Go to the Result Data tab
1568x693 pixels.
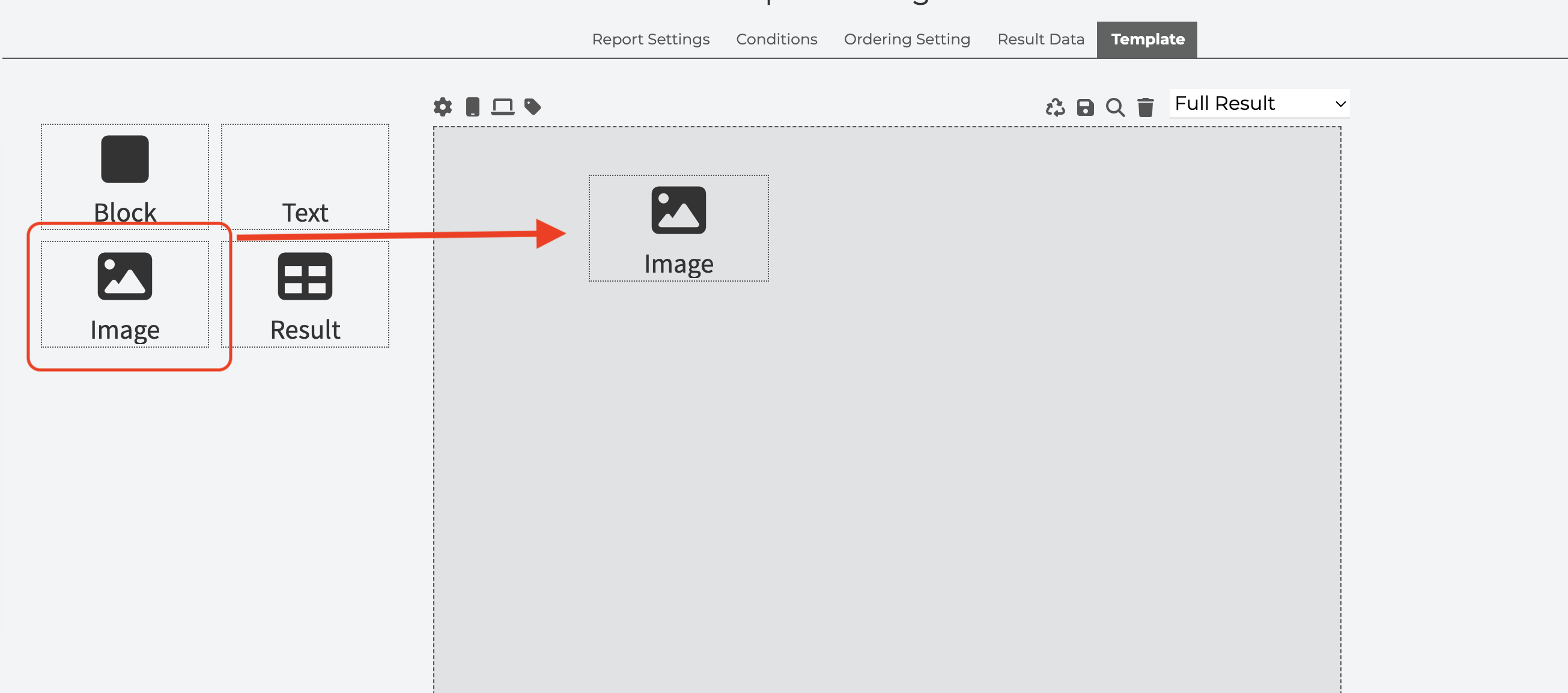pyautogui.click(x=1041, y=40)
